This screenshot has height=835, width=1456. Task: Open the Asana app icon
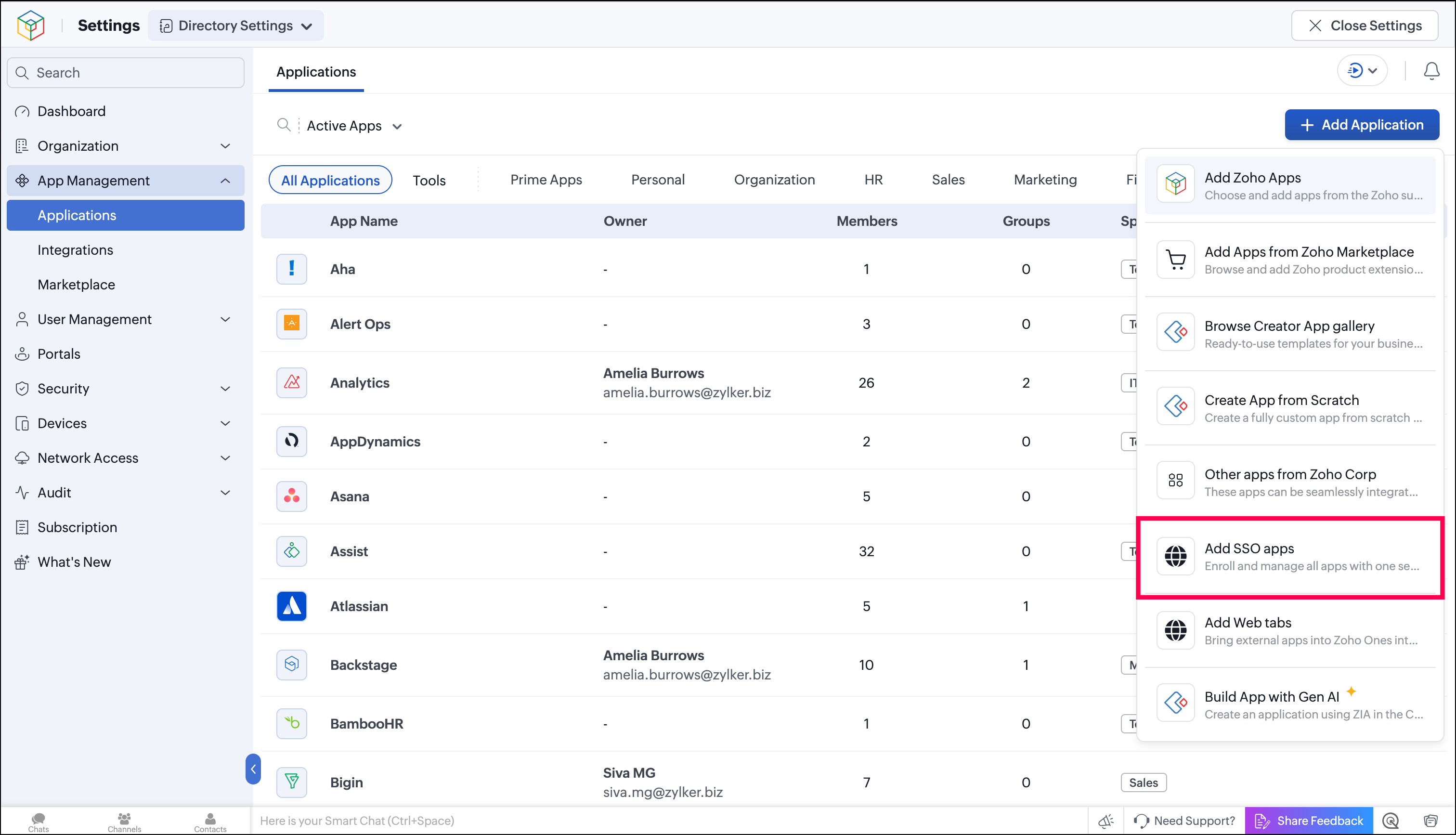click(292, 496)
